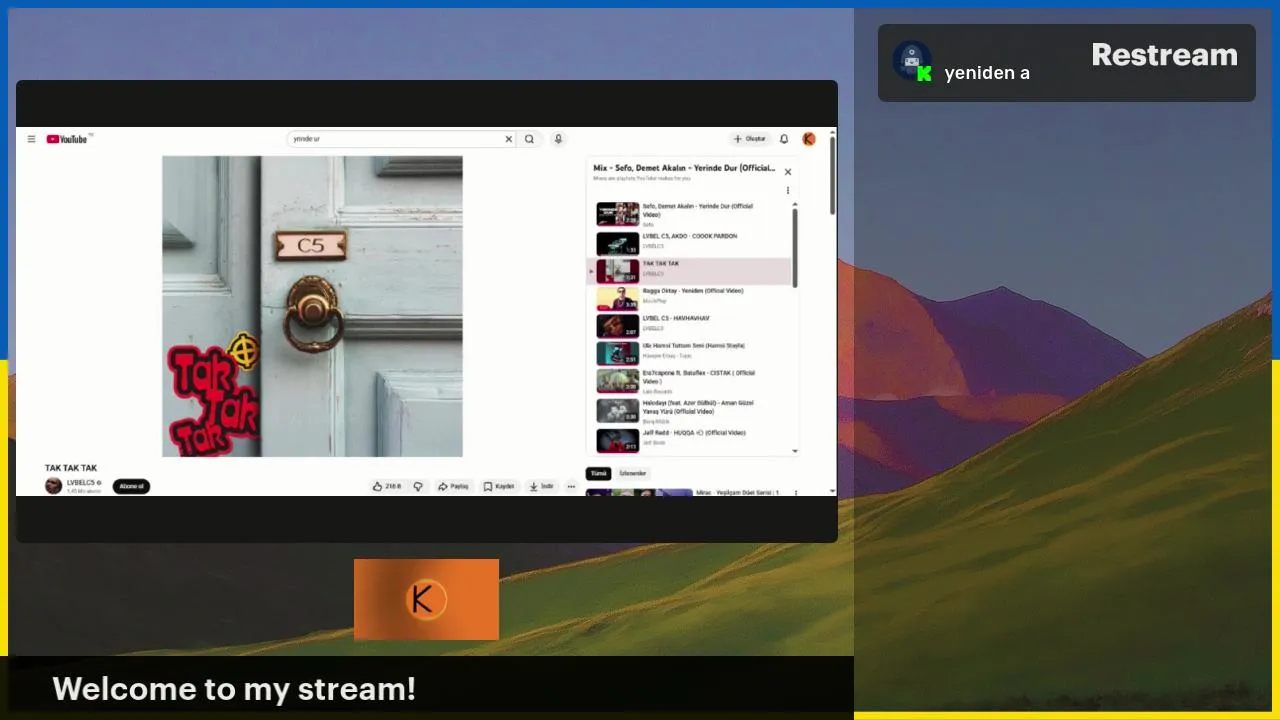Subscribe using the Abone ol button

coord(131,487)
